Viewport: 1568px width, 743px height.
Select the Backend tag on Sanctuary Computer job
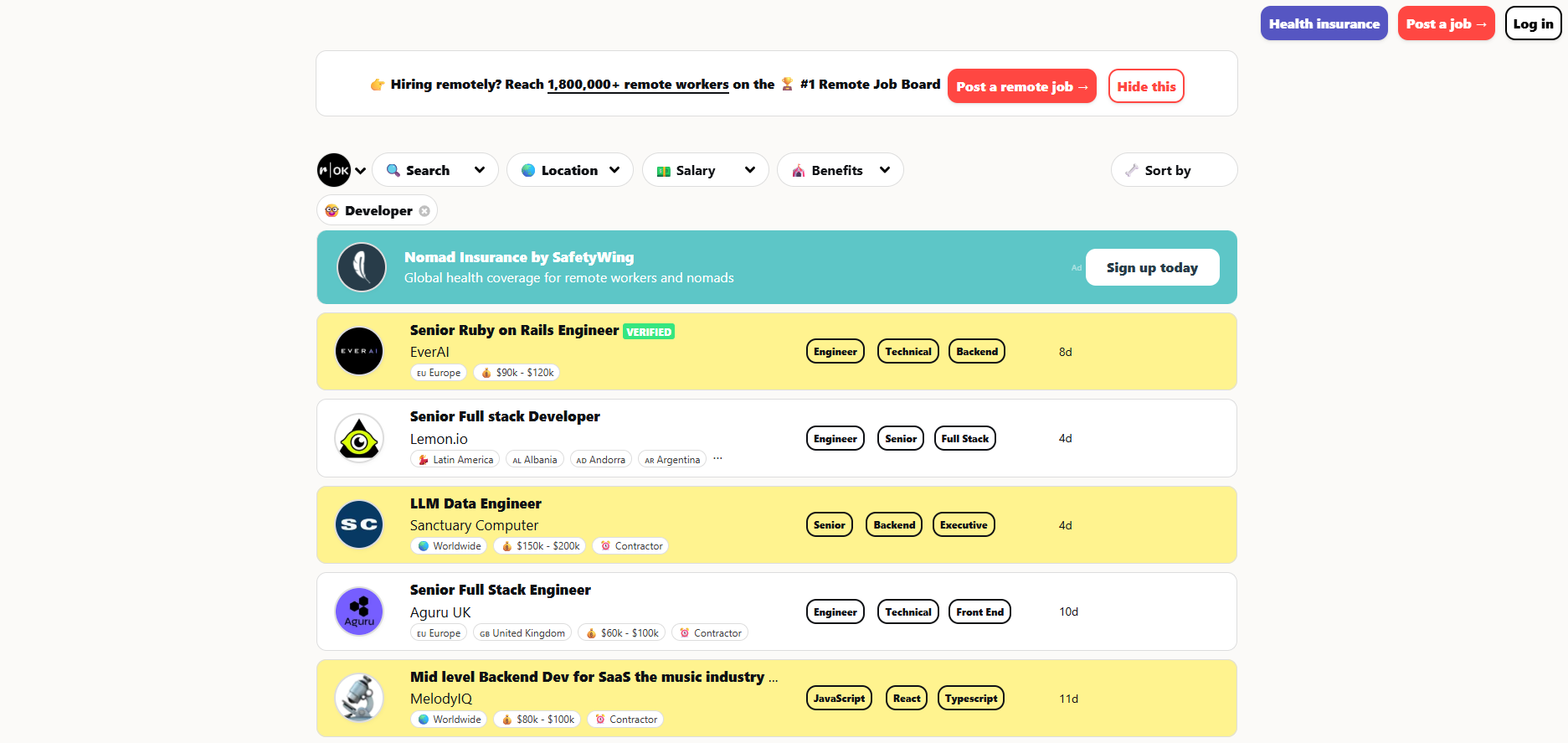click(894, 525)
